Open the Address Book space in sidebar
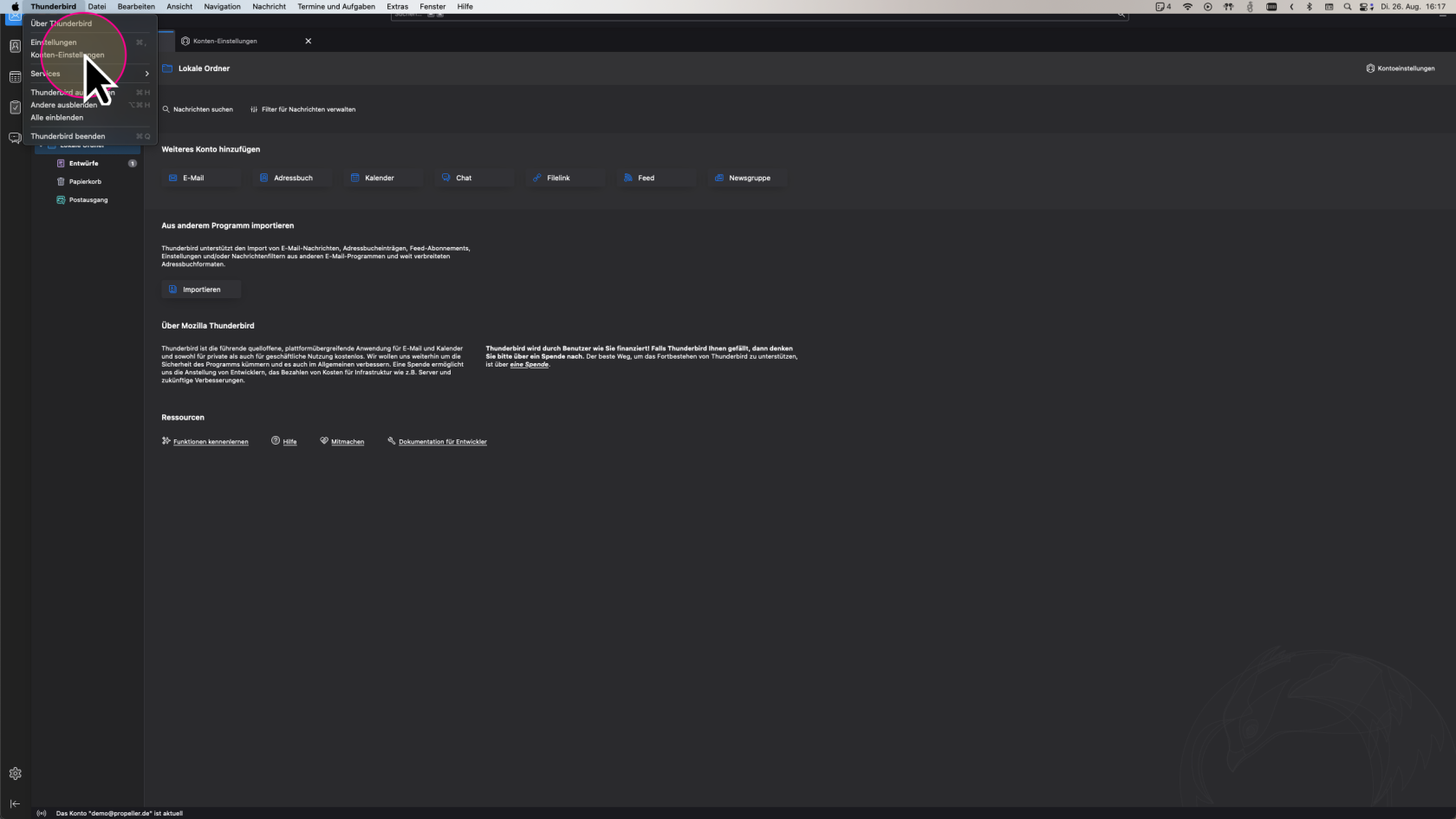The image size is (1456, 819). click(15, 46)
